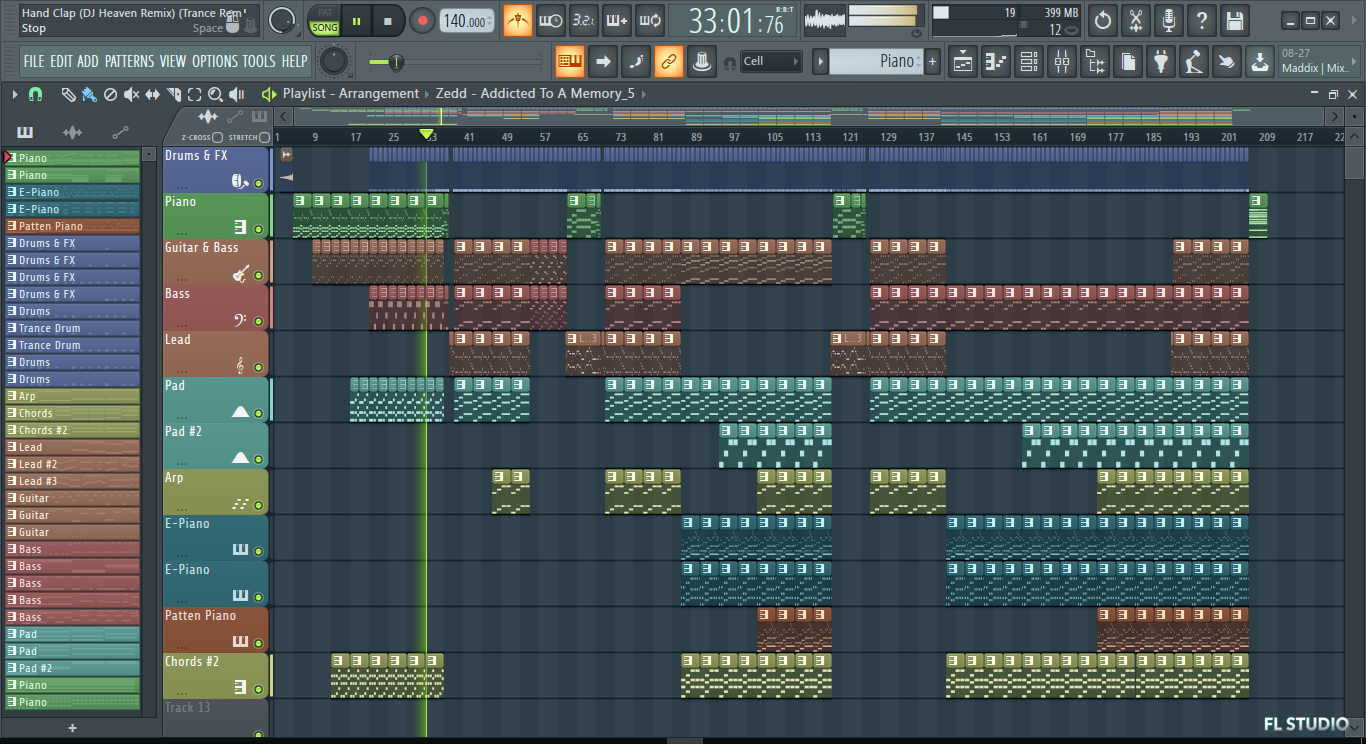Open the playlist options menu arrow

click(x=15, y=94)
